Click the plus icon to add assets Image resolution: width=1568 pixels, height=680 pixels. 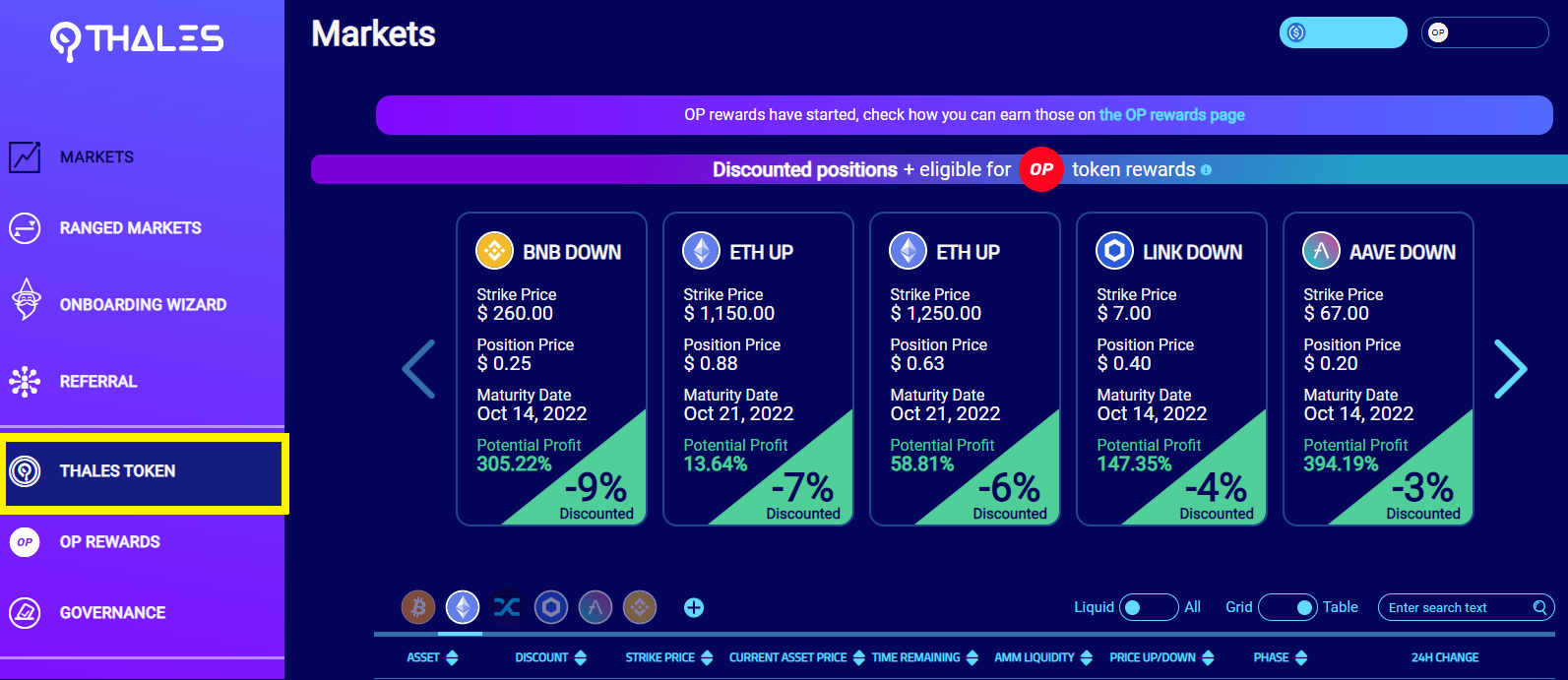pos(694,607)
